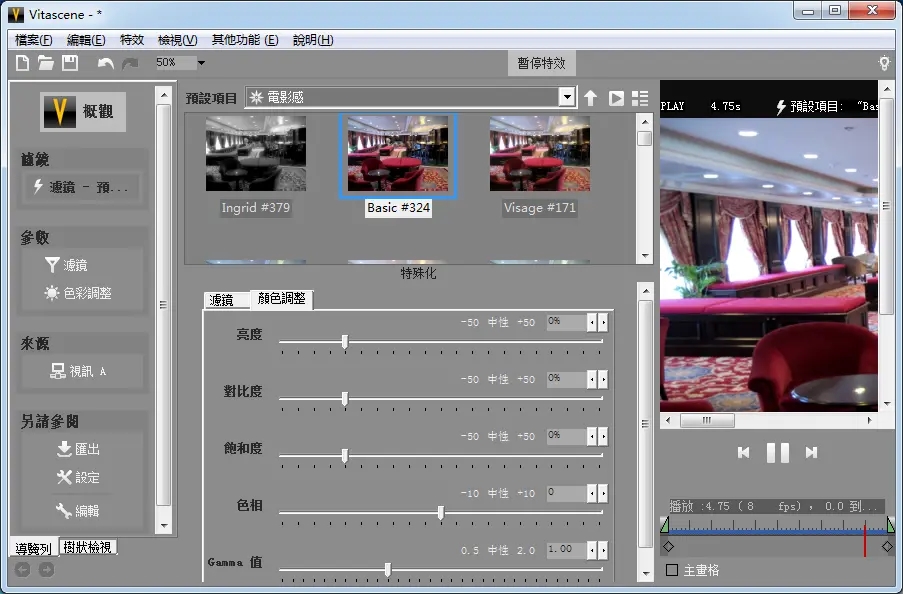Screen dimensions: 903x594
Task: Switch to the 濾鏡 tab
Action: click(221, 300)
